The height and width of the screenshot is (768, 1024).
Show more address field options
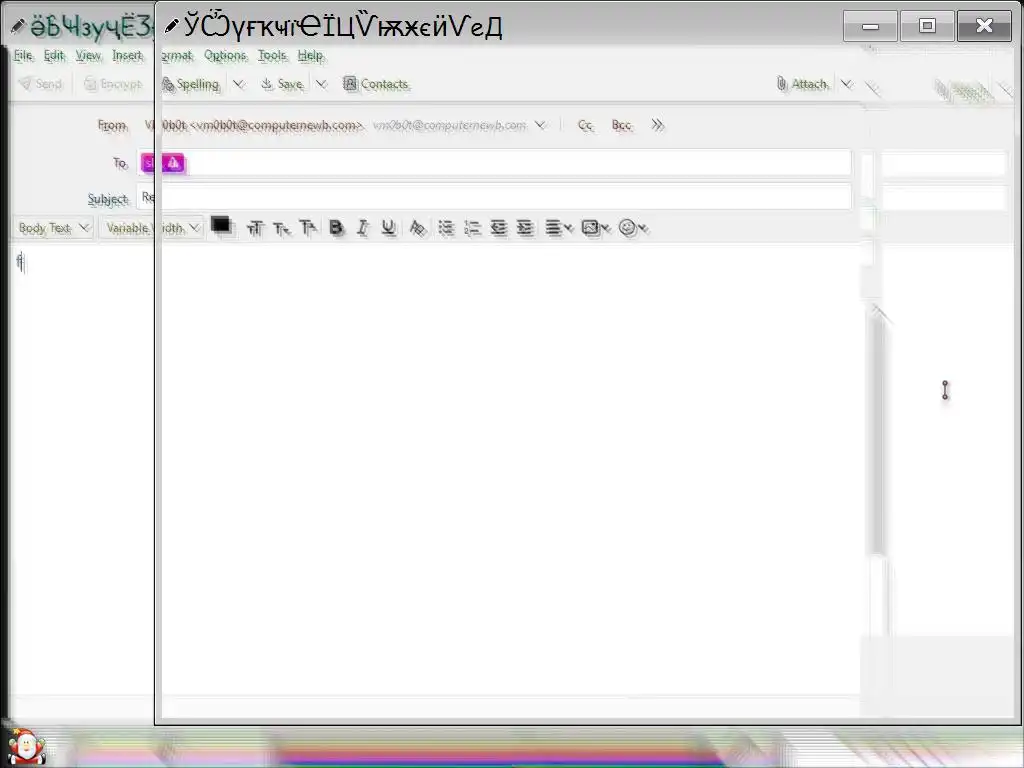tap(657, 125)
